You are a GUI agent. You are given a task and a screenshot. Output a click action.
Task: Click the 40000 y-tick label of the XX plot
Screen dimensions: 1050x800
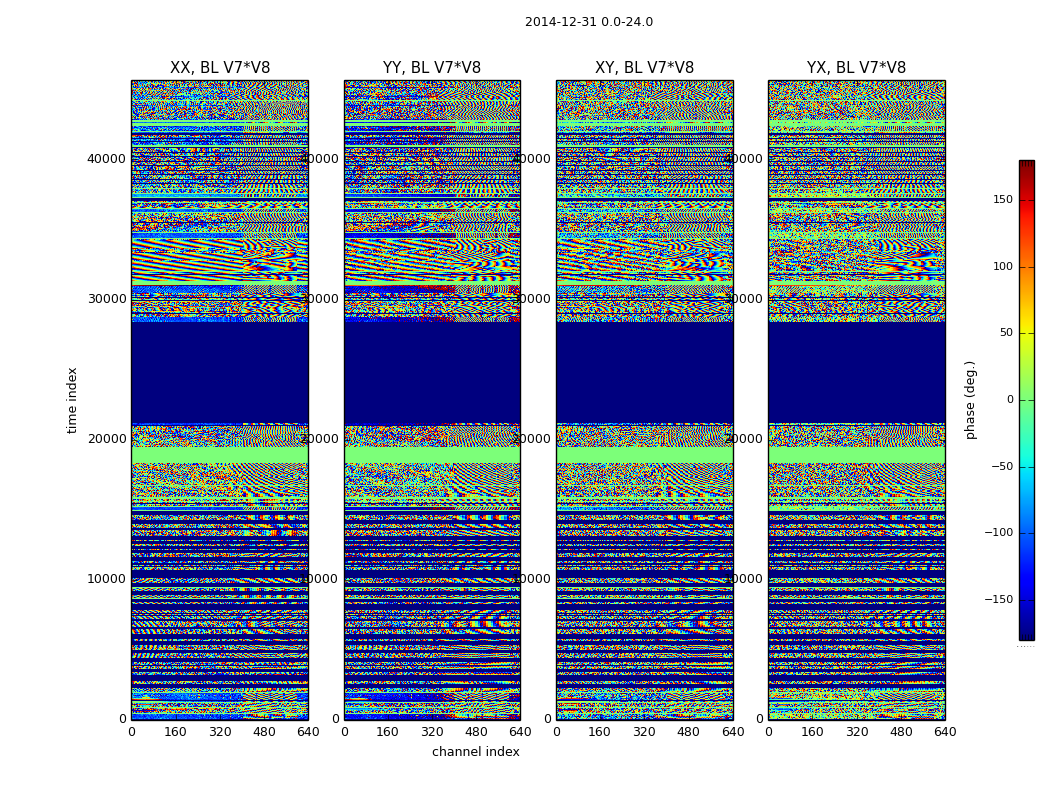coord(106,159)
